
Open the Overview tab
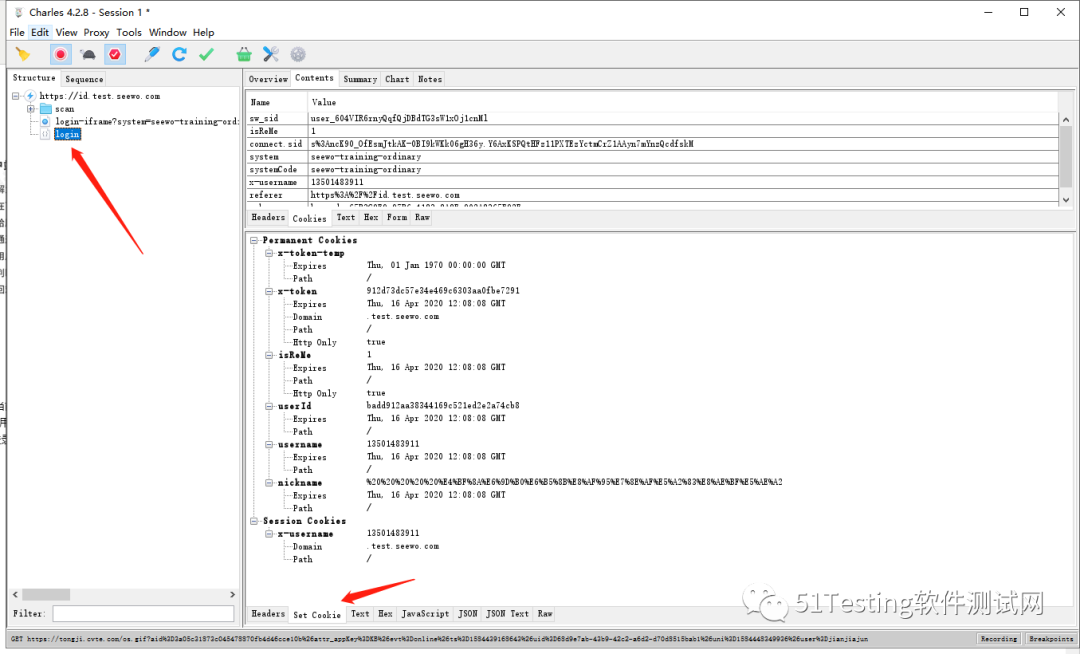pyautogui.click(x=268, y=79)
